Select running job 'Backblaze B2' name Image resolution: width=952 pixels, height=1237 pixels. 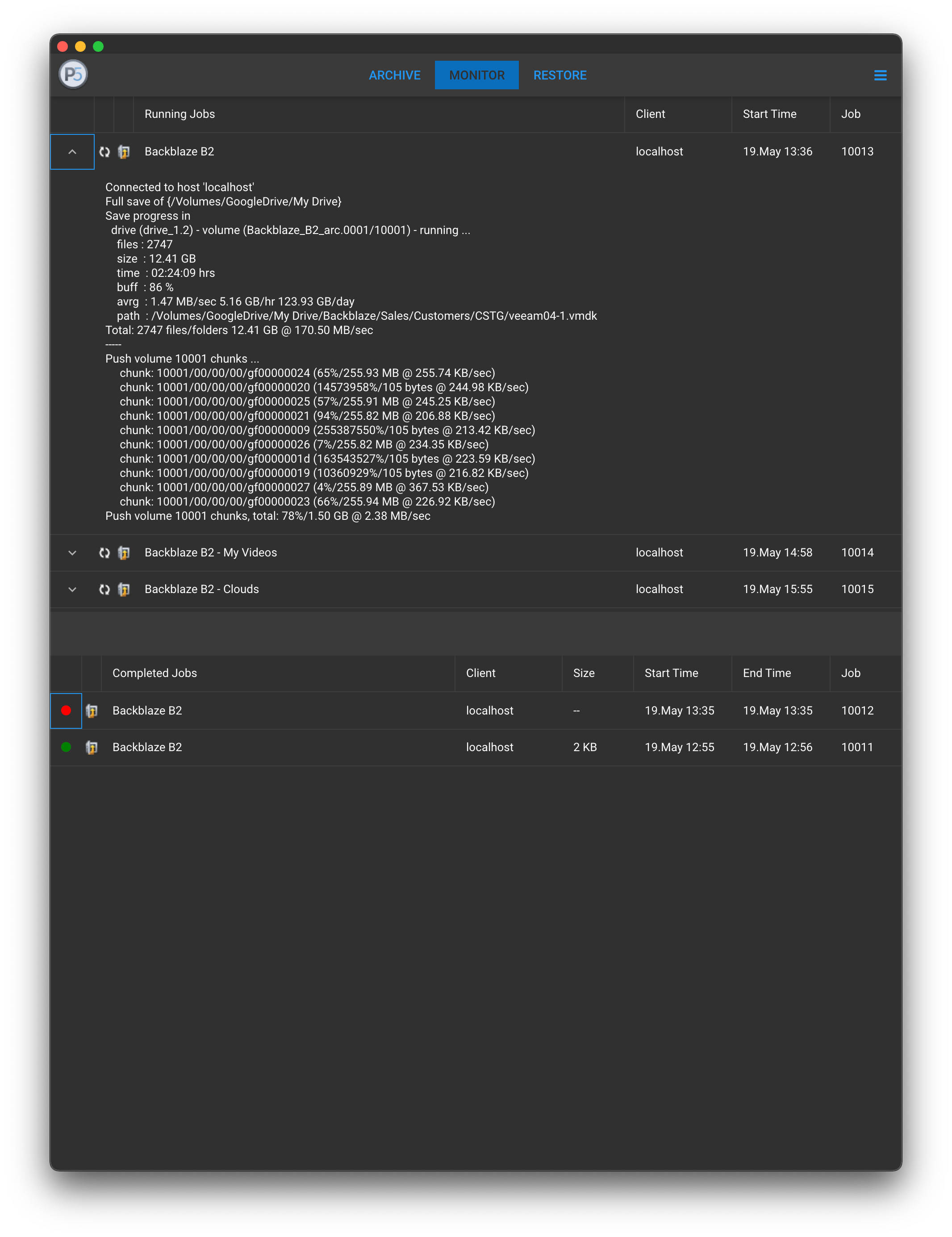pyautogui.click(x=179, y=152)
